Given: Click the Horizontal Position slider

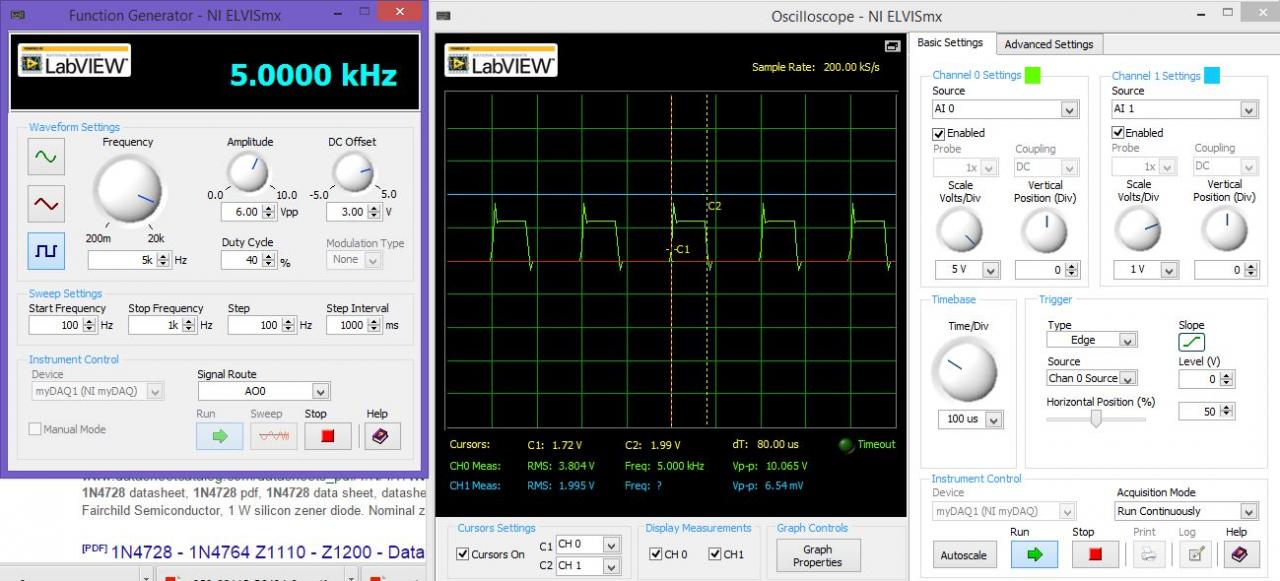Looking at the screenshot, I should point(1096,420).
